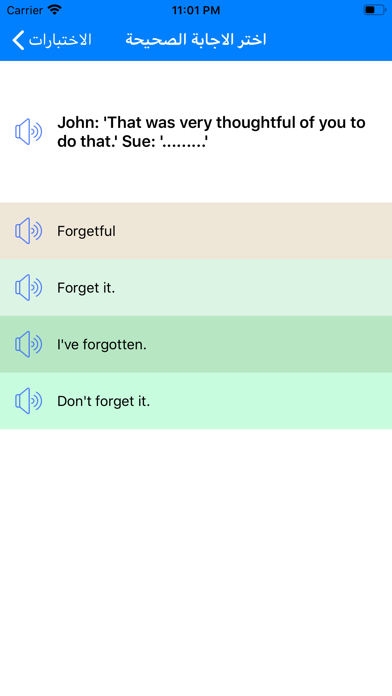Listen to the 'Forget it.' answer audio
Viewport: 392px width, 696px height.
(x=28, y=288)
